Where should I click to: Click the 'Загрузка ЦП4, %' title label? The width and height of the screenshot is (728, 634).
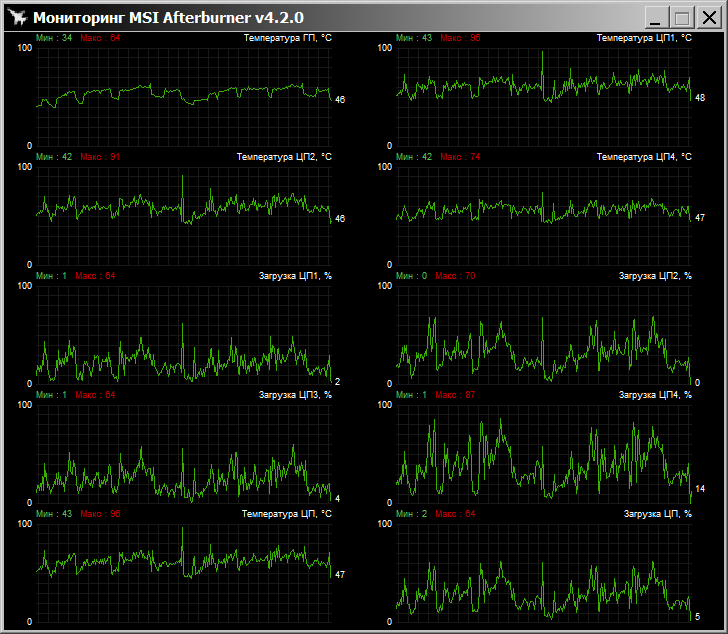[654, 395]
